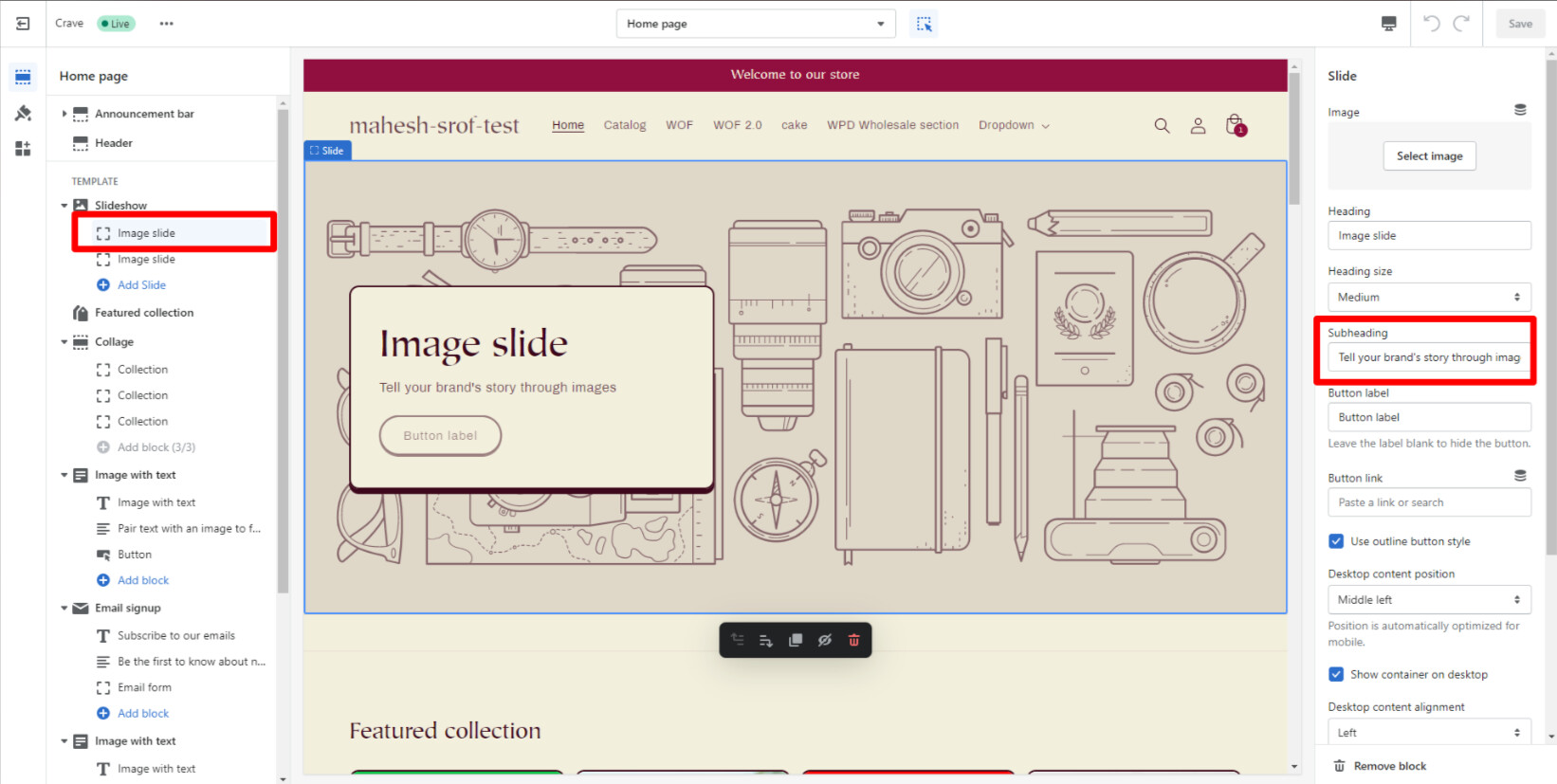This screenshot has height=784, width=1557.
Task: Click Select image button
Action: coord(1429,156)
